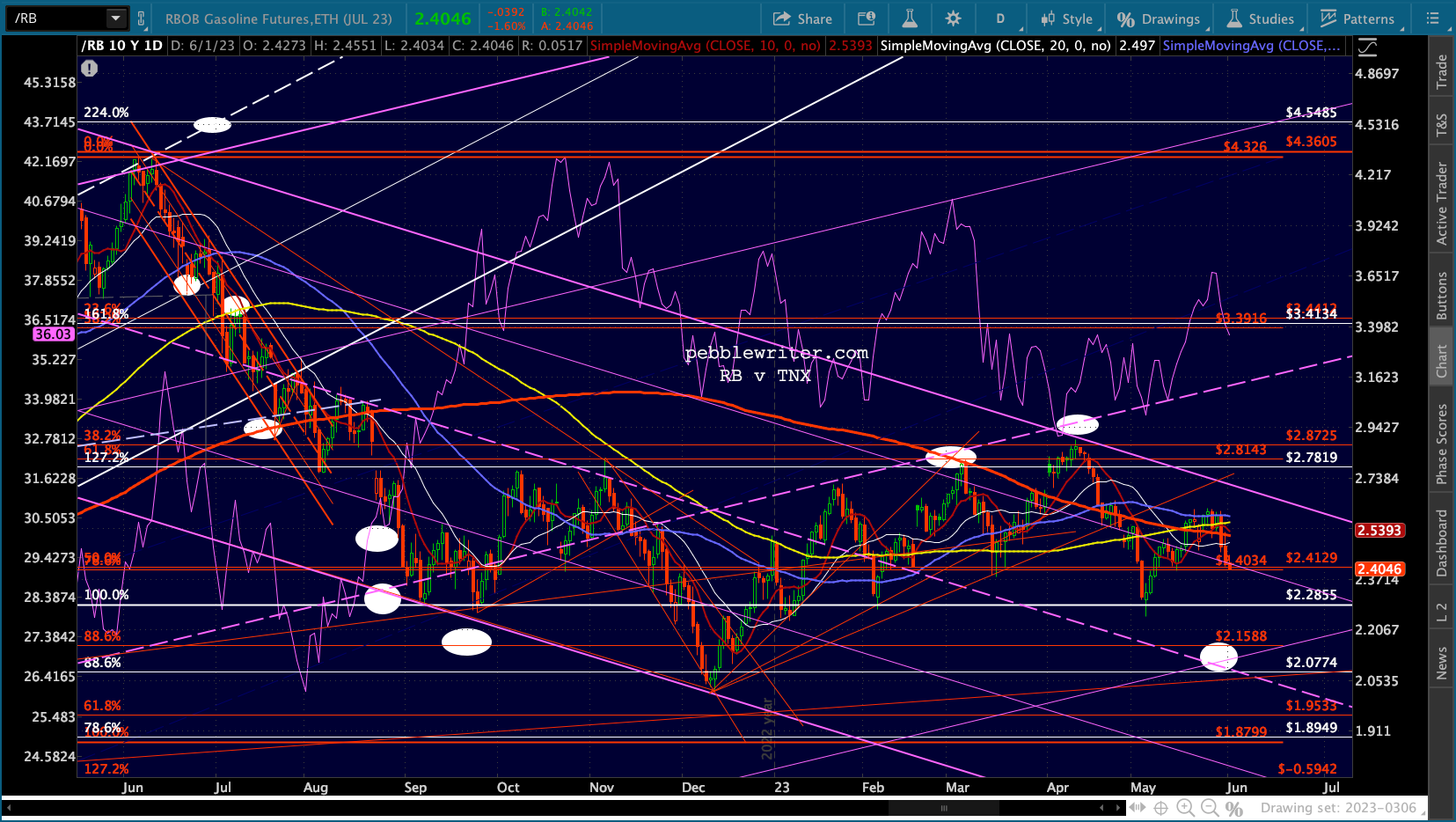The image size is (1456, 822).
Task: Open the Dashboard sidebar tab
Action: point(1441,543)
